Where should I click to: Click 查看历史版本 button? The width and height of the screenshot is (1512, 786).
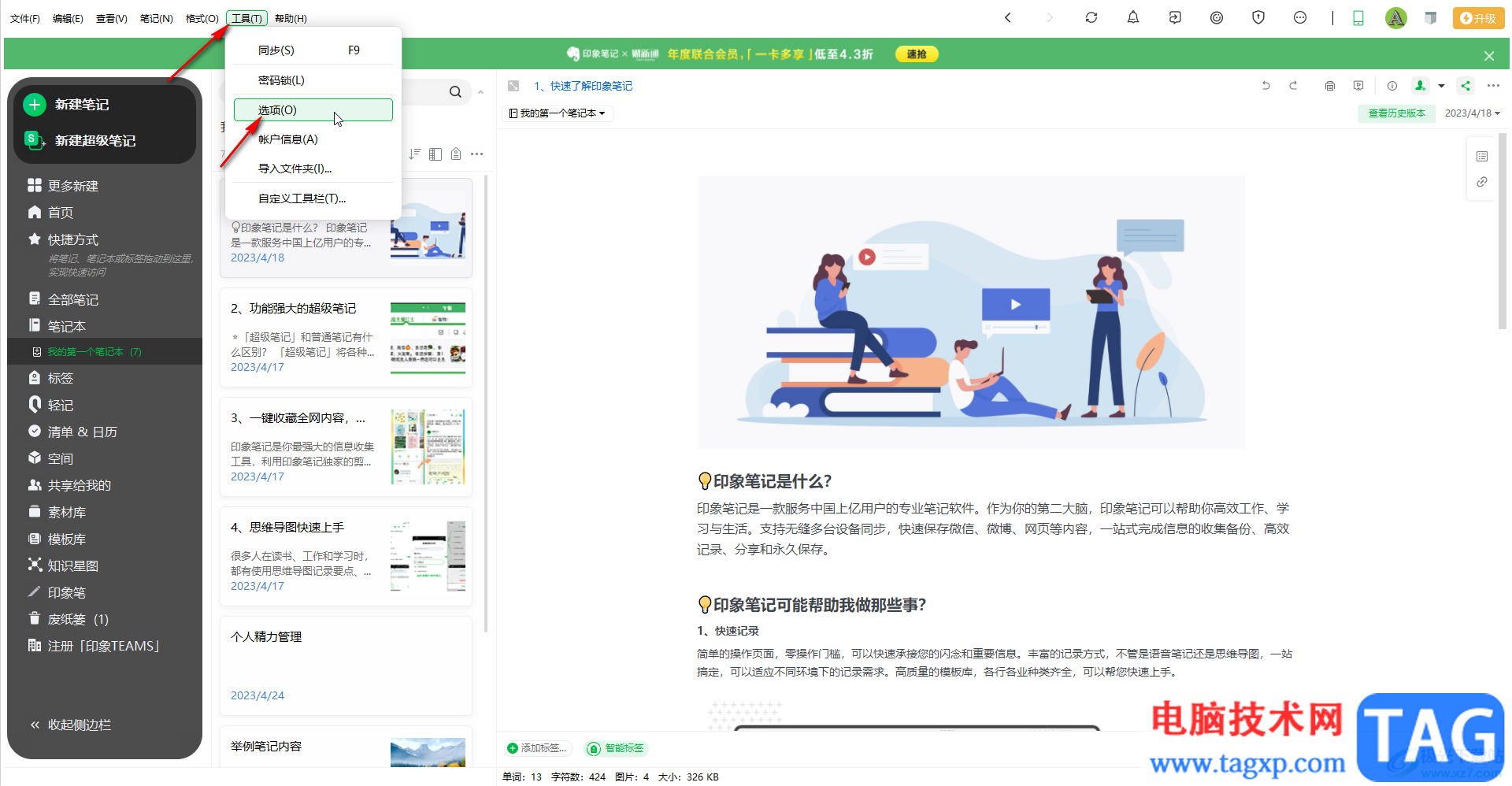[x=1397, y=113]
